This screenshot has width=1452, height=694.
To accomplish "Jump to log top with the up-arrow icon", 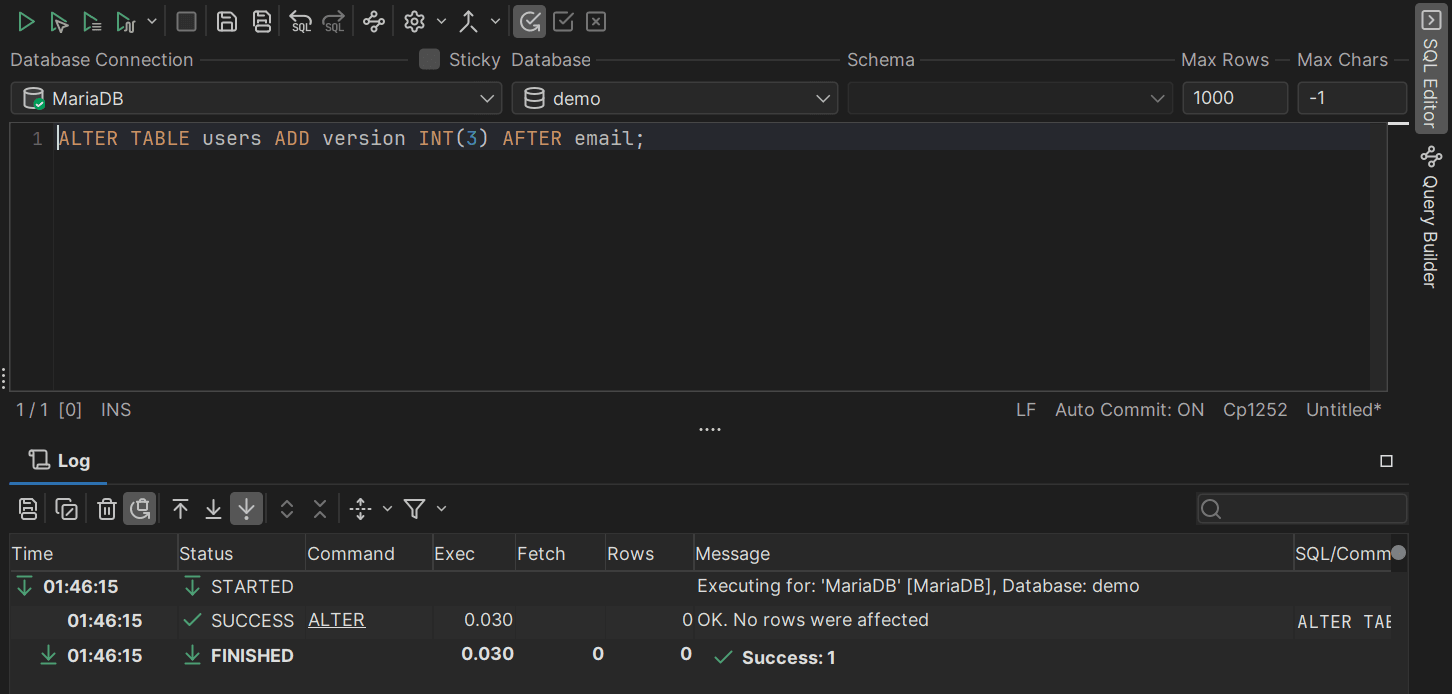I will click(180, 509).
